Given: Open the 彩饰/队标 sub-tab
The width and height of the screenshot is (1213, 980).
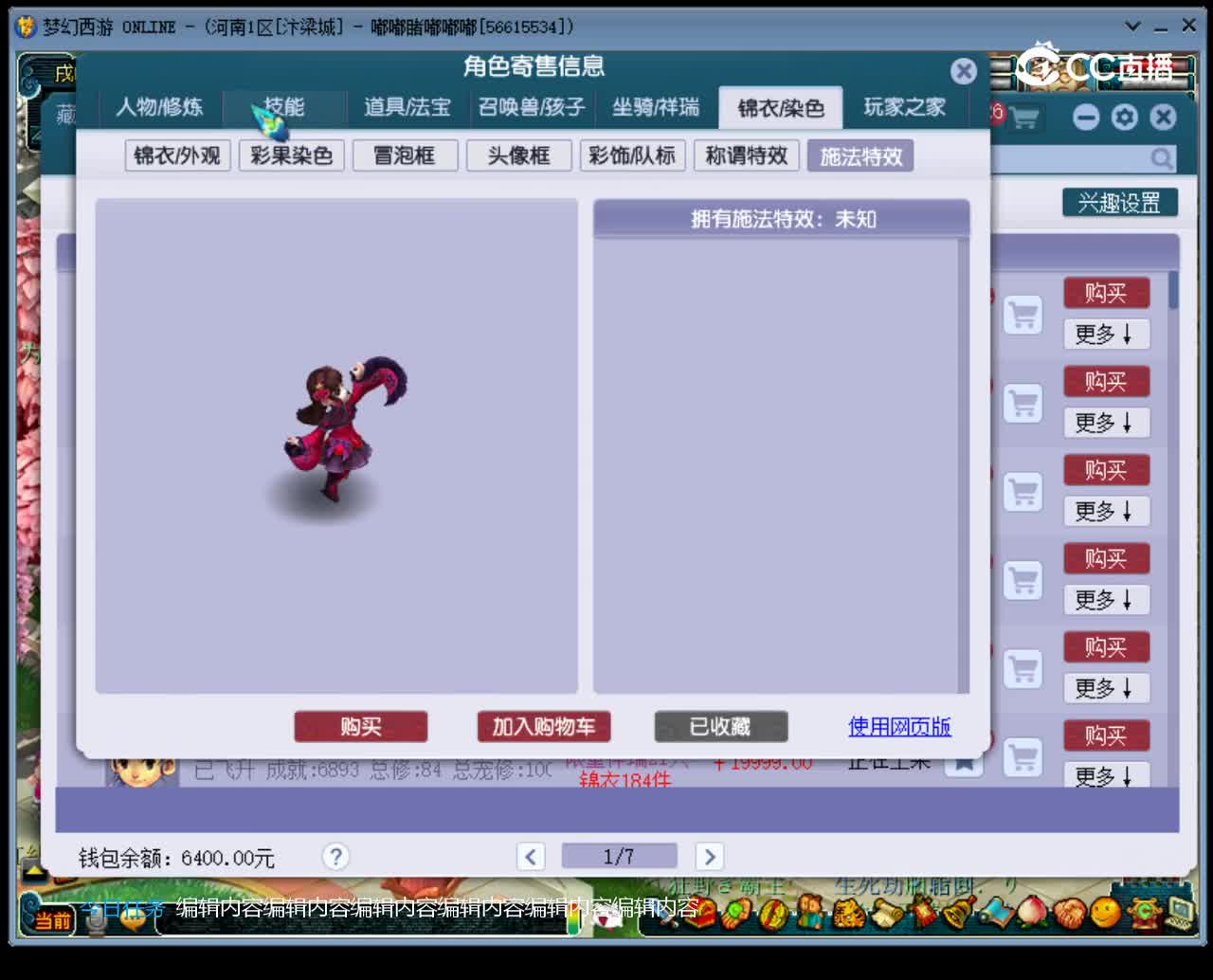Looking at the screenshot, I should (632, 155).
